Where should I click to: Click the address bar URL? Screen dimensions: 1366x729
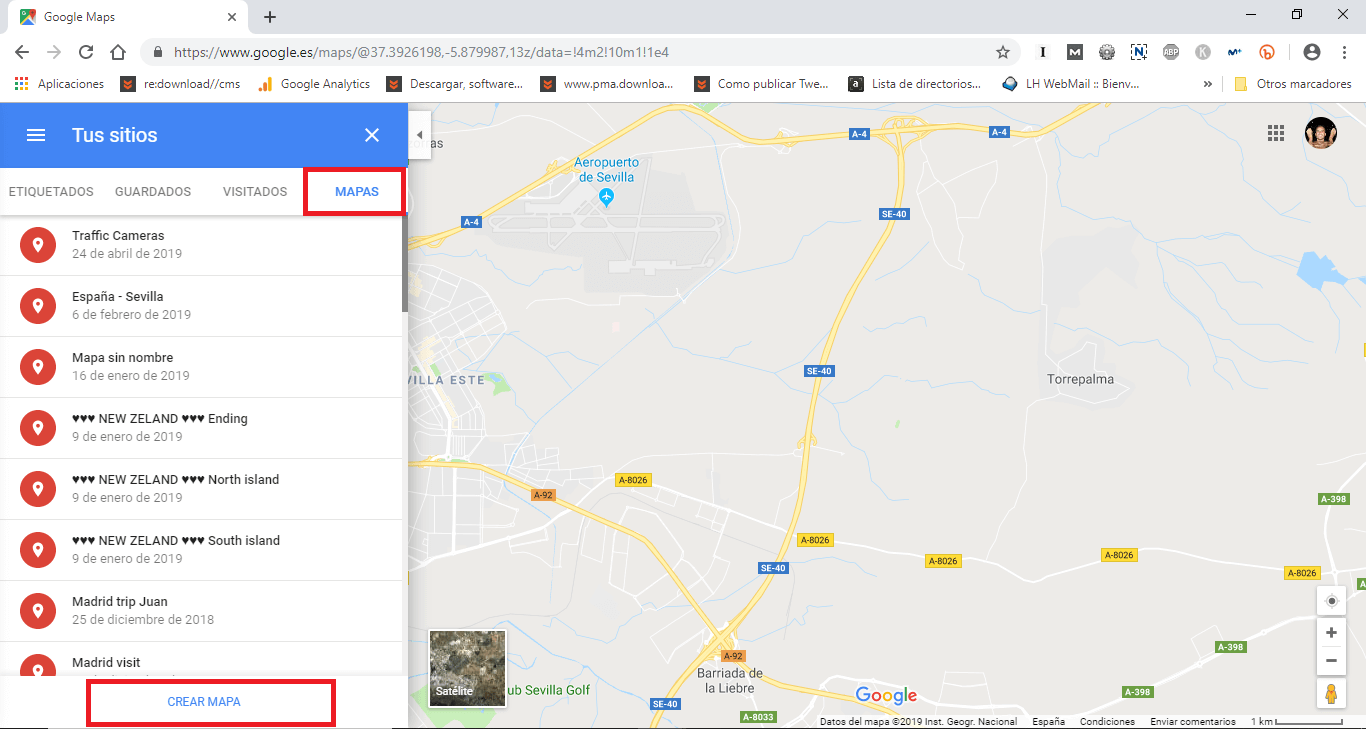(421, 52)
